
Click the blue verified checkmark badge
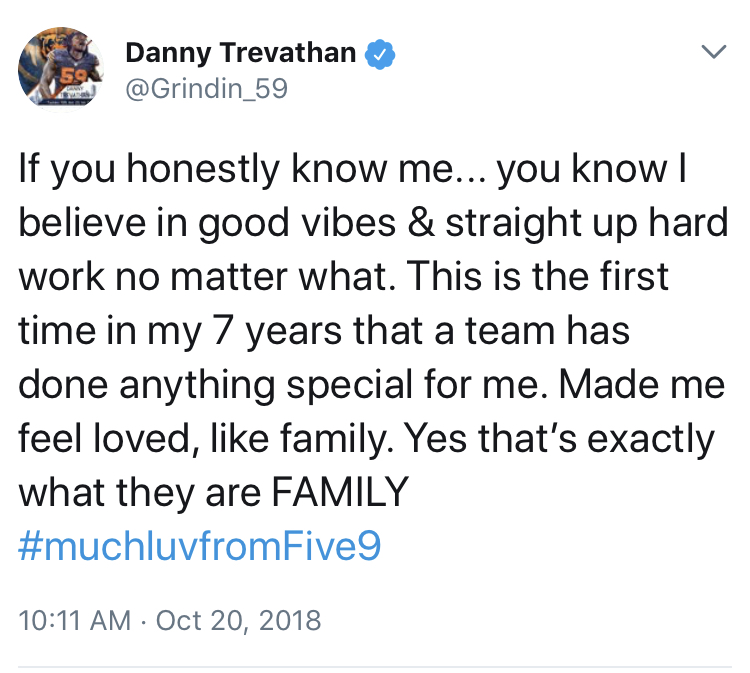click(x=380, y=54)
